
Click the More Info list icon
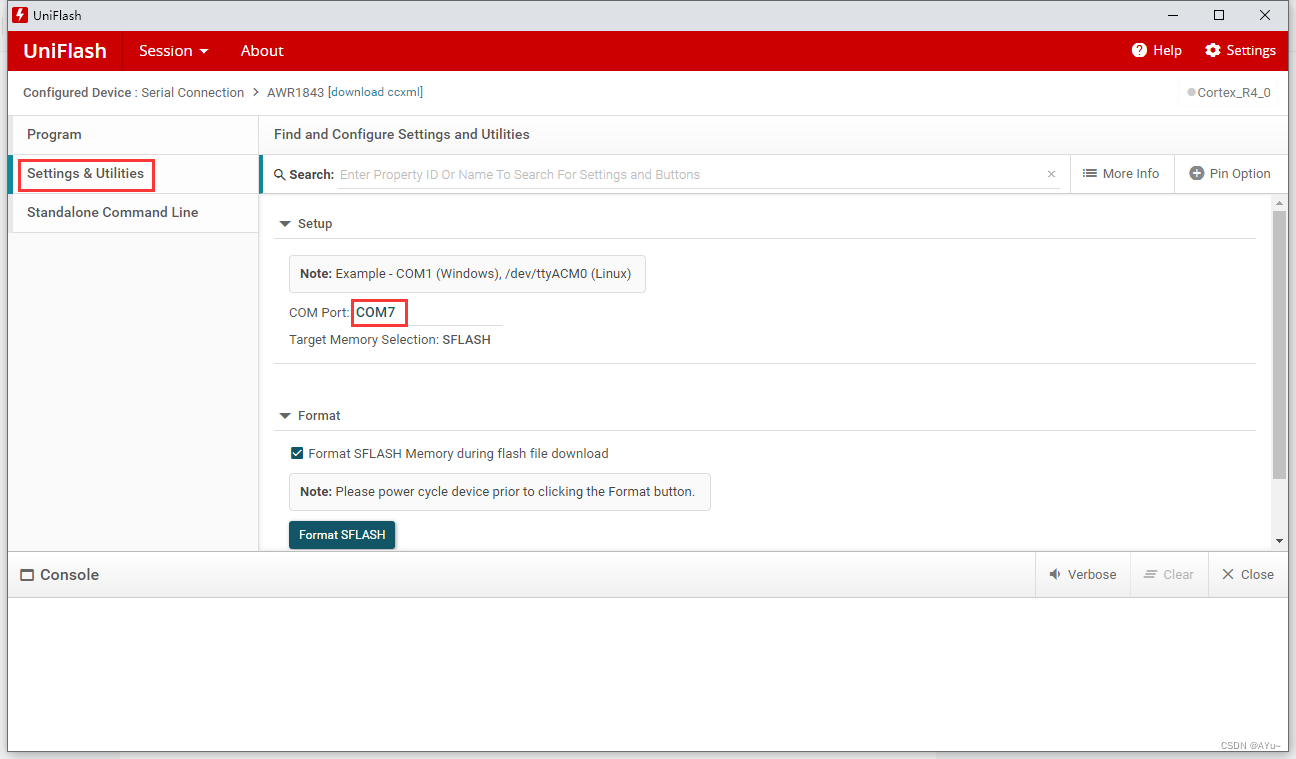pyautogui.click(x=1090, y=173)
